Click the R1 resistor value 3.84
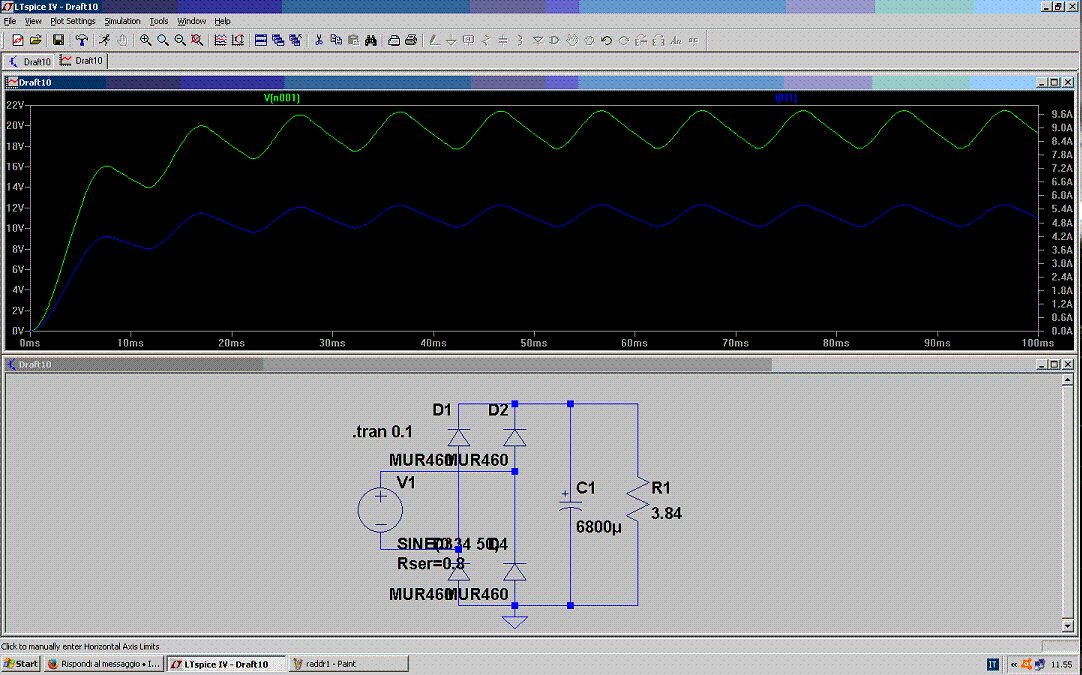1082x675 pixels. coord(666,513)
